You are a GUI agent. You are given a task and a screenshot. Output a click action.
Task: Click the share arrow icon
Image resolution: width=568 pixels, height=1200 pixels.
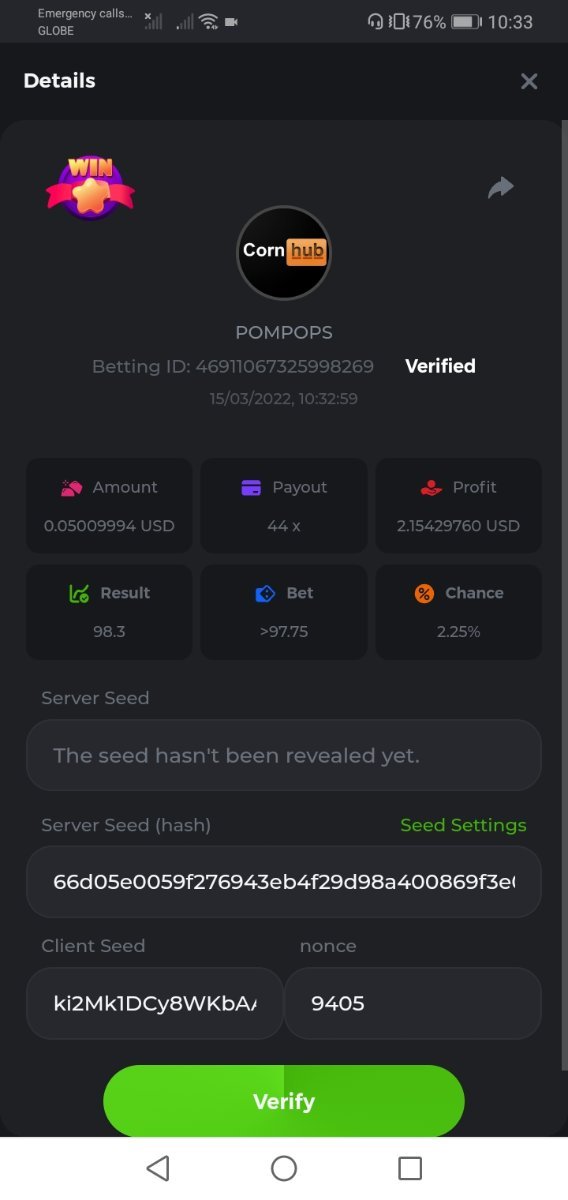click(501, 188)
